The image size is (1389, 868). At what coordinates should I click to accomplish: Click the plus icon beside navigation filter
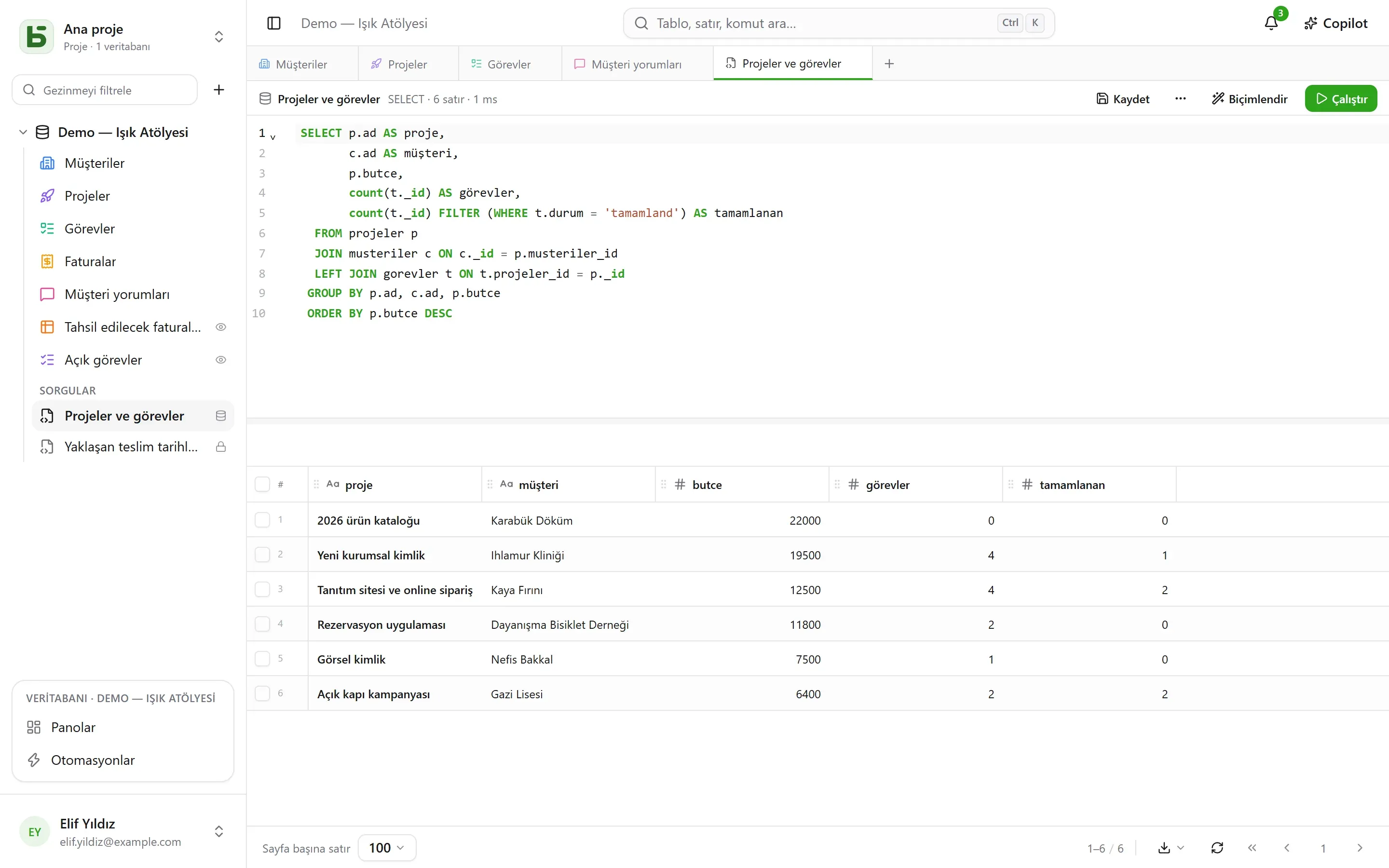click(x=218, y=90)
